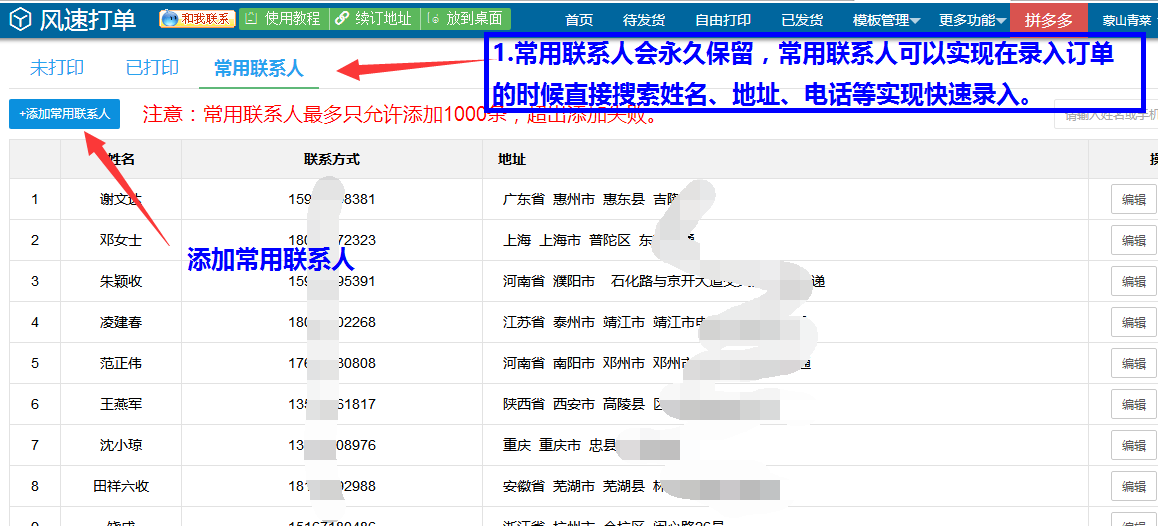
Task: Click the name cell 邓女士
Action: point(121,240)
